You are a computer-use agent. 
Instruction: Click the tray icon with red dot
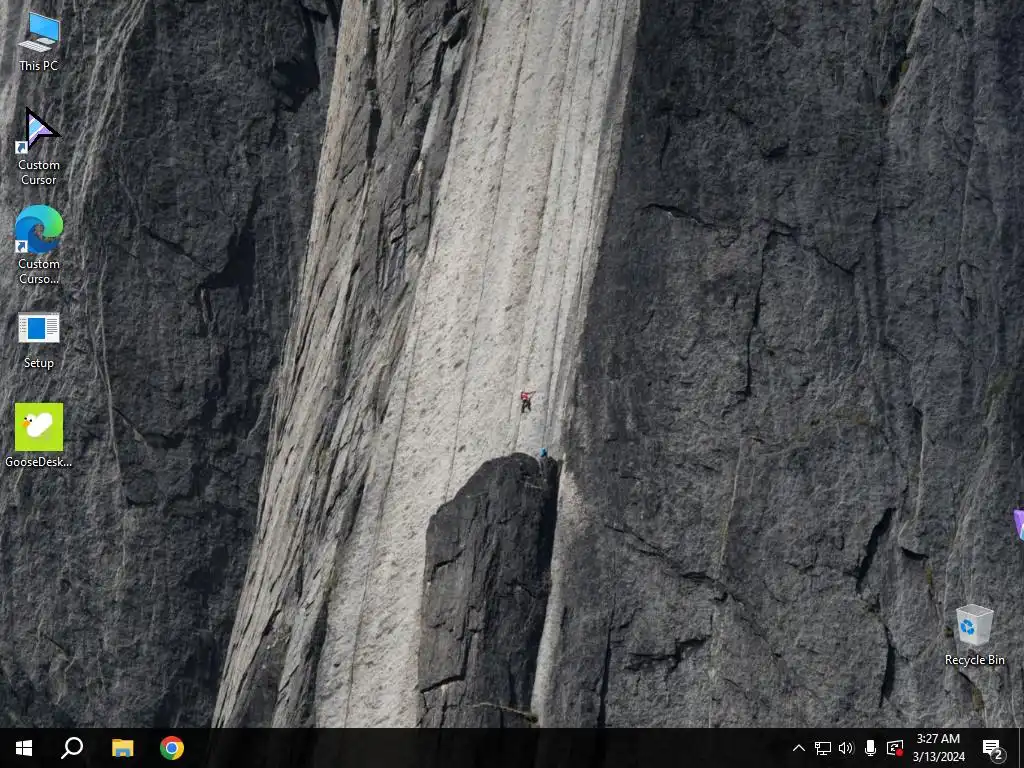click(x=895, y=748)
